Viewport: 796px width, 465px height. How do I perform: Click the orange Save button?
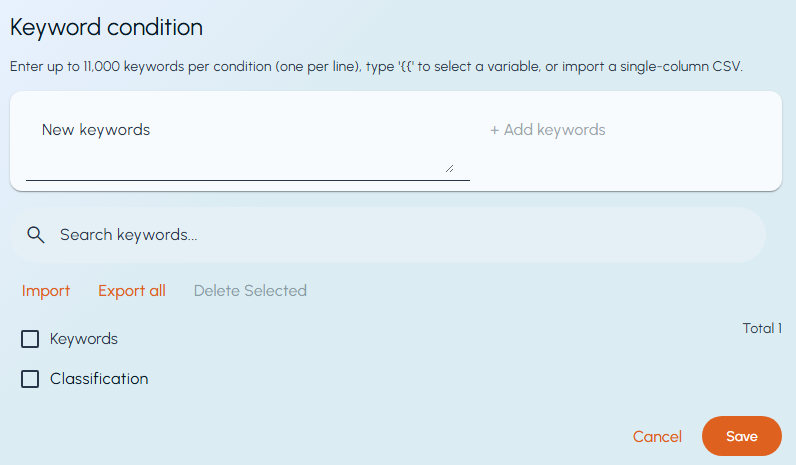pos(742,436)
